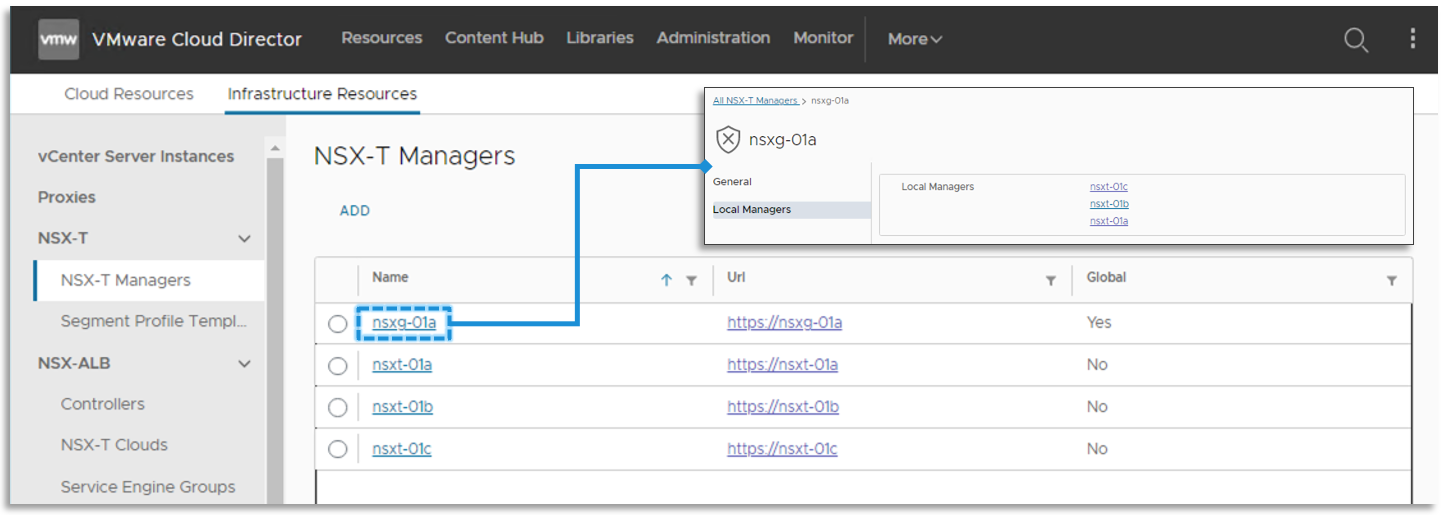Screen dimensions: 1444x515
Task: Collapse the NSX-ALB sidebar section
Action: pyautogui.click(x=244, y=364)
